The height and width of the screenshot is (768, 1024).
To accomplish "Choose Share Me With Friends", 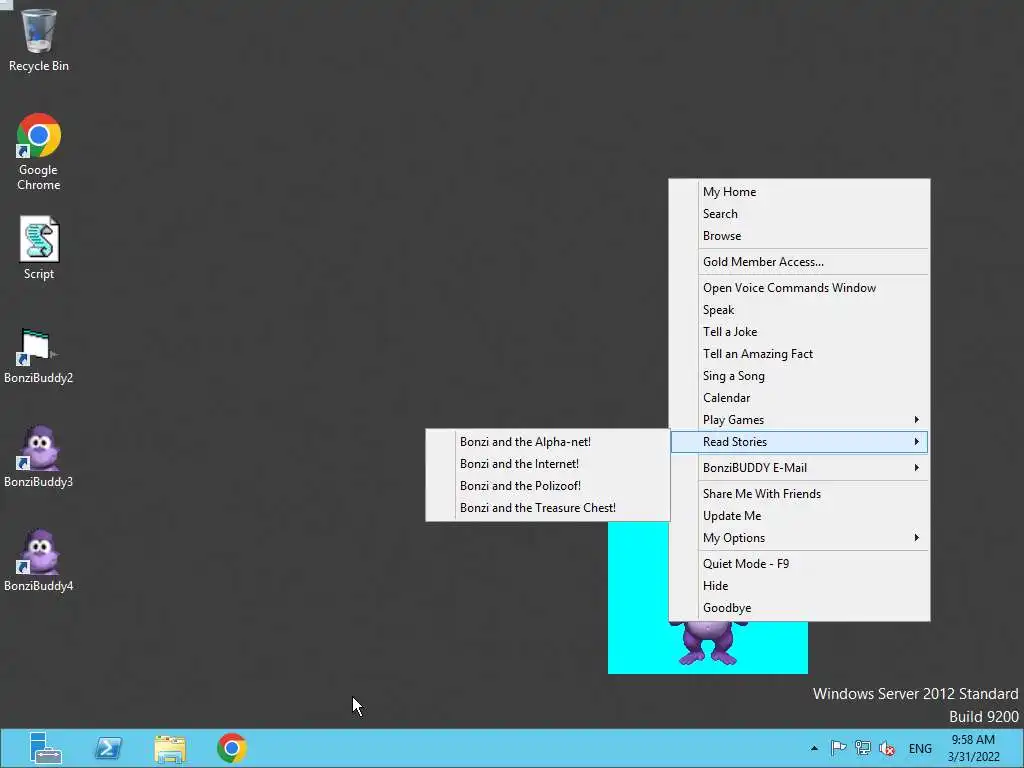I will point(799,494).
